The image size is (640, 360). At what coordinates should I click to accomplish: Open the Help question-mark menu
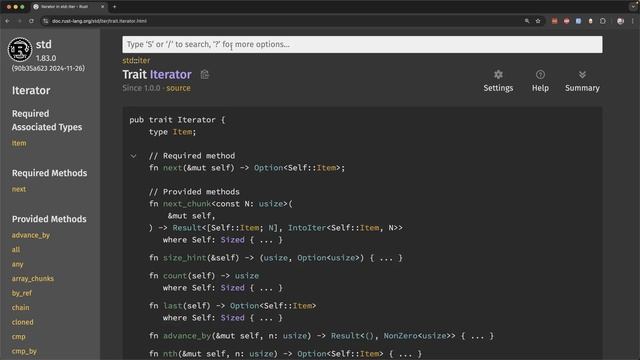(x=540, y=81)
